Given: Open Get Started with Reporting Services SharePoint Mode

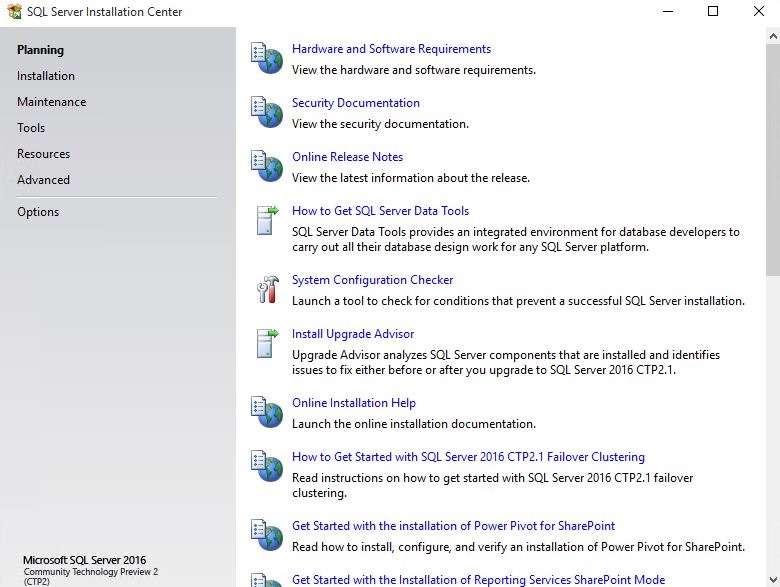Looking at the screenshot, I should (x=478, y=580).
